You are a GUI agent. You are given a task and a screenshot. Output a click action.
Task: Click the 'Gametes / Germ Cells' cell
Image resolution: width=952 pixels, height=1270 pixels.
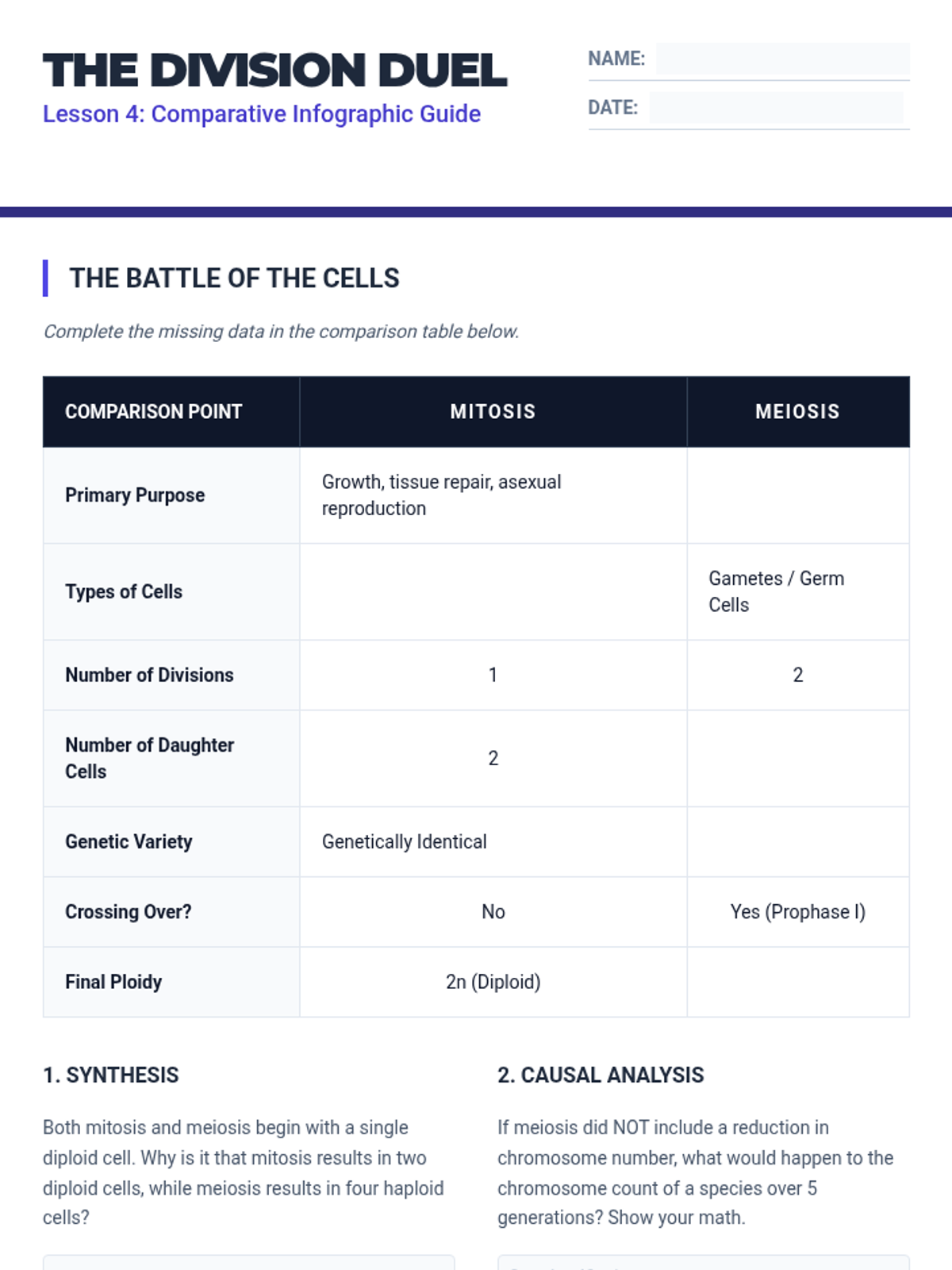[776, 591]
